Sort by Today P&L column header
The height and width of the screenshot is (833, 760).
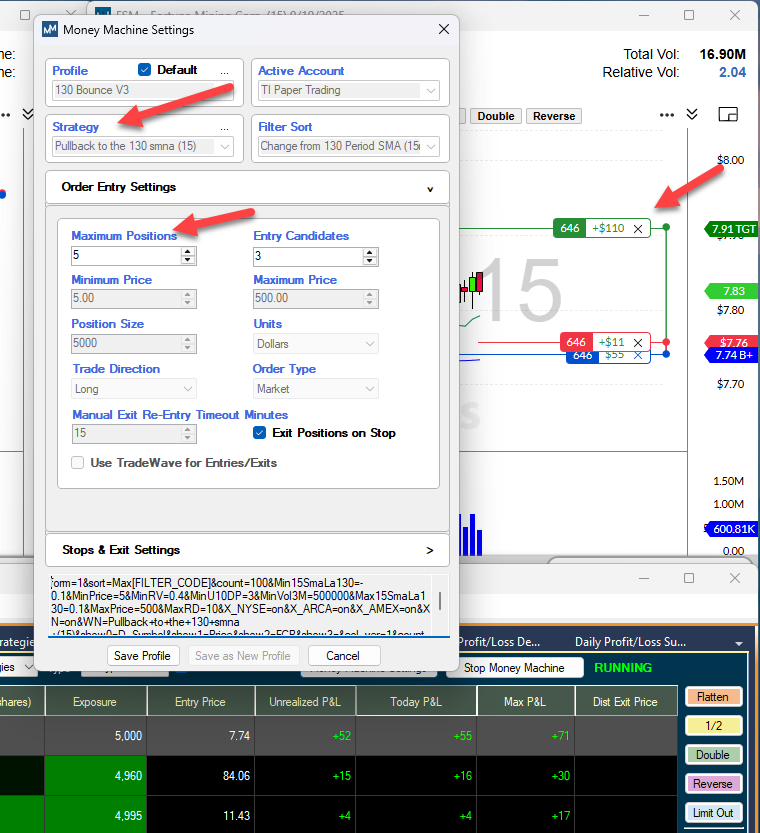(x=416, y=701)
